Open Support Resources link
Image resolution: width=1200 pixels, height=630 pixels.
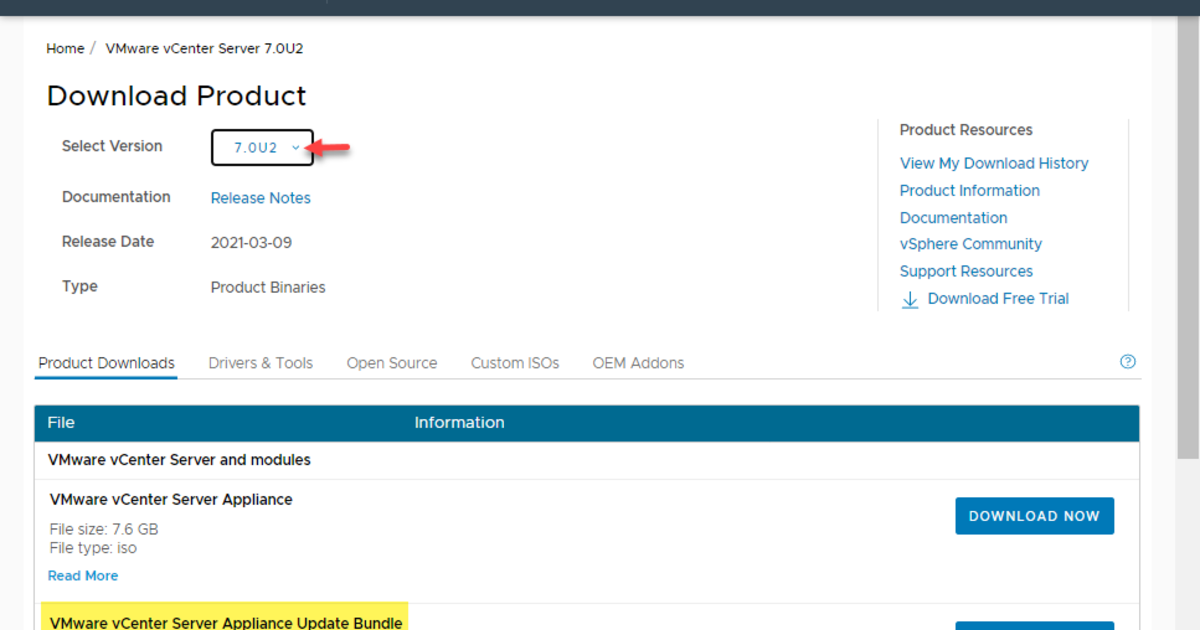966,271
